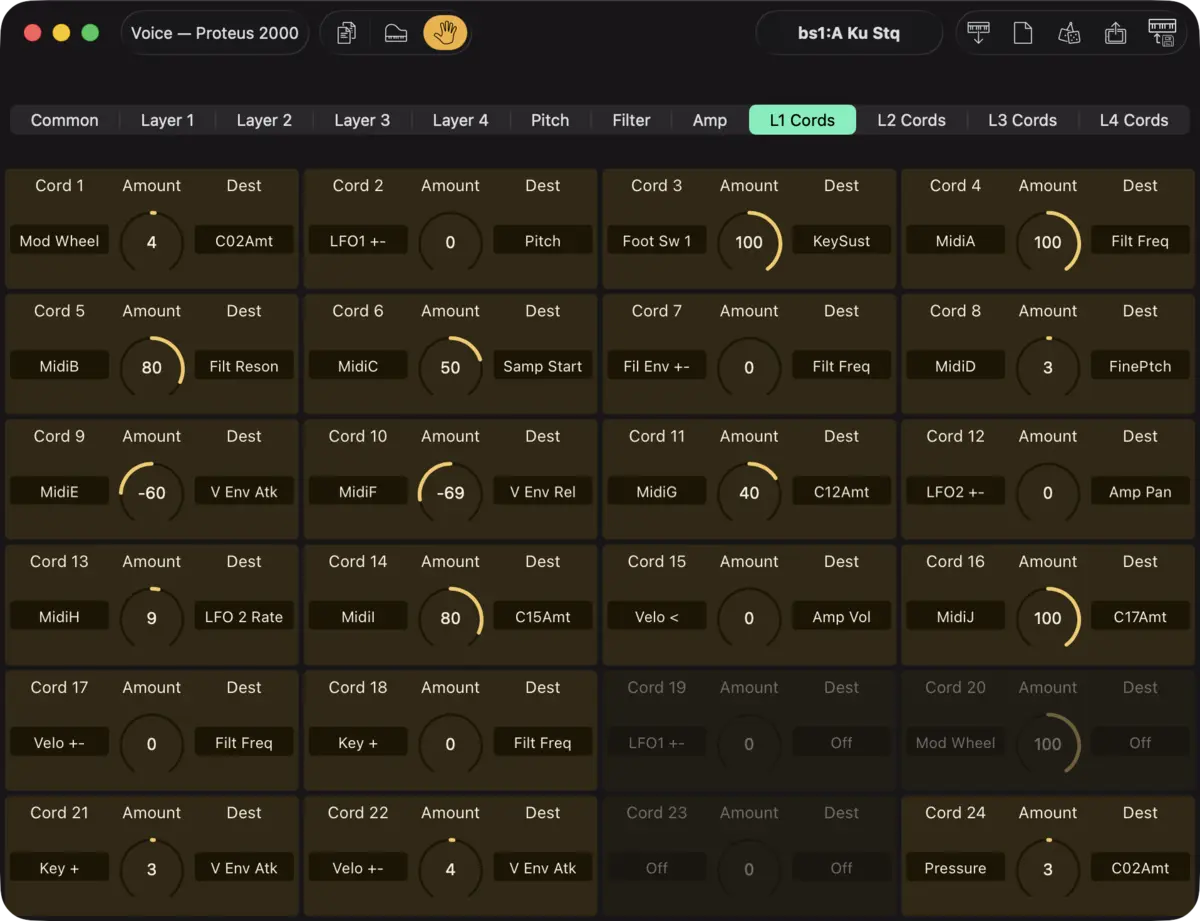Open Cord 6 destination dropdown Samp Start
The height and width of the screenshot is (921, 1200).
pos(543,366)
